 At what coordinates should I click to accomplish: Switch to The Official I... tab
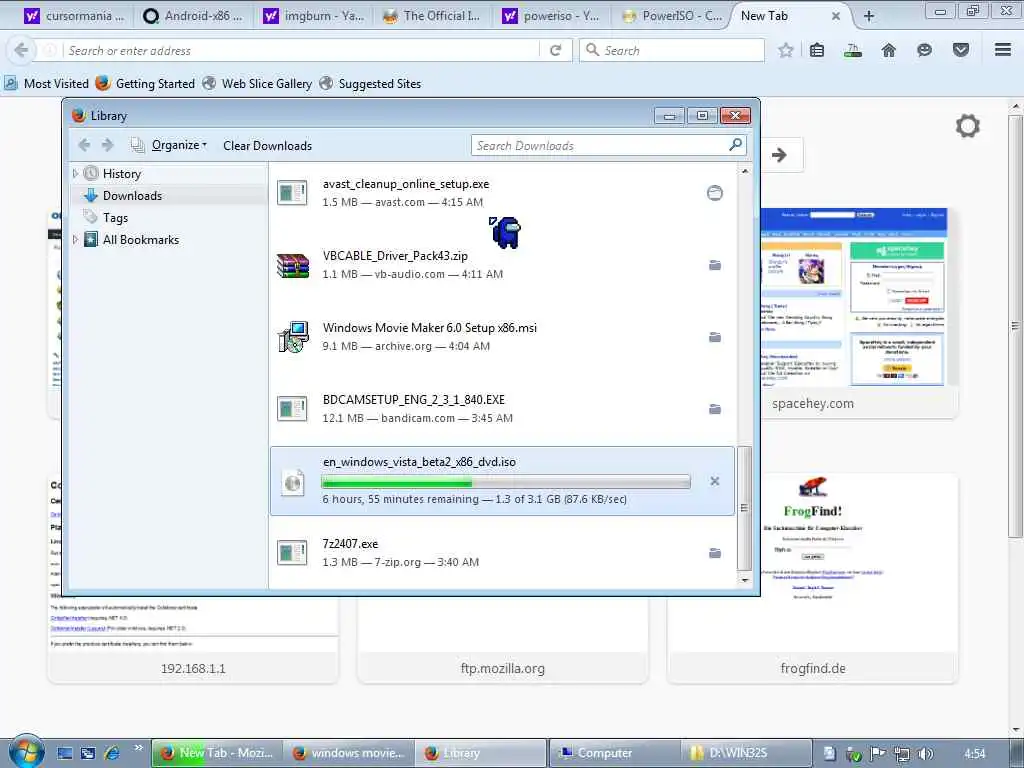pyautogui.click(x=432, y=16)
